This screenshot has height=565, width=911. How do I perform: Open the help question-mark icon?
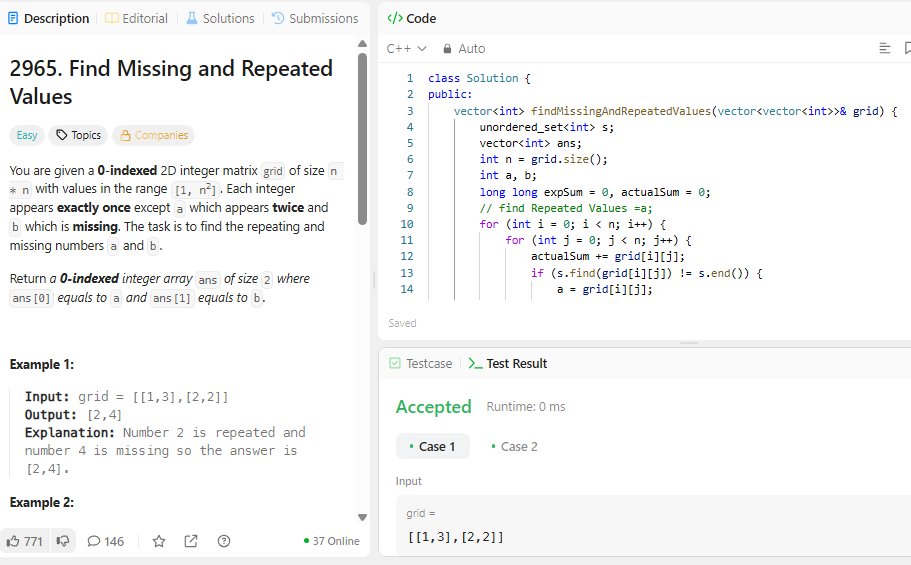pyautogui.click(x=224, y=541)
